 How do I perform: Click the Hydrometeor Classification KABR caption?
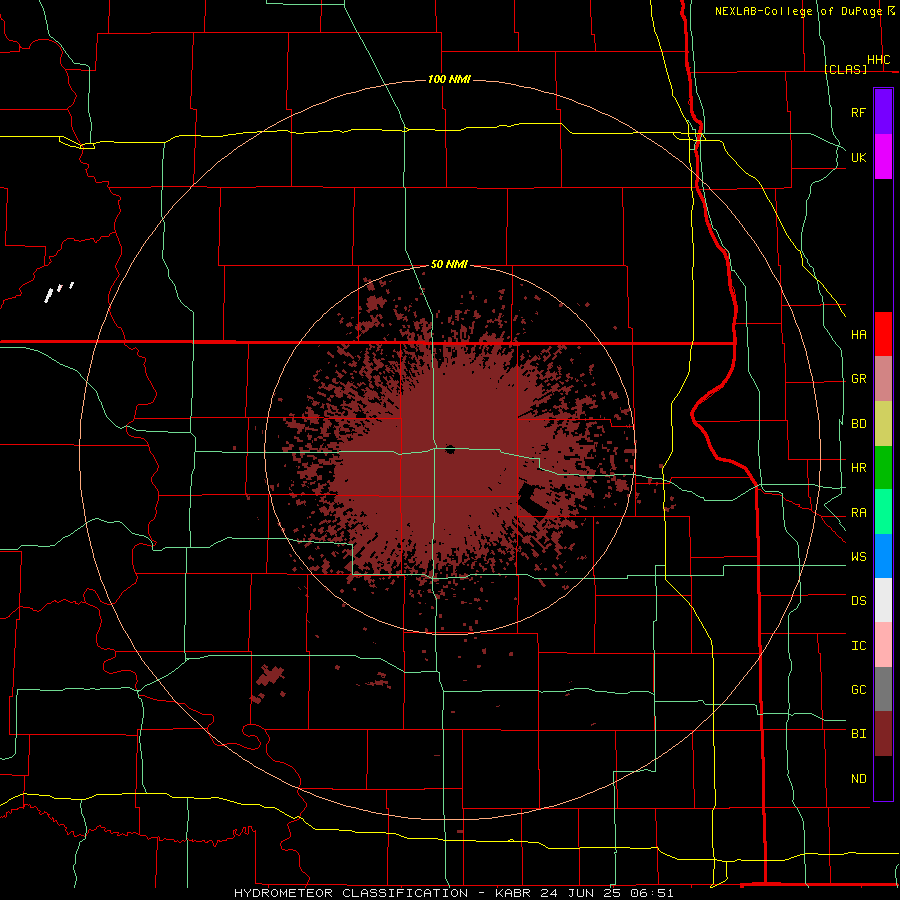click(453, 893)
